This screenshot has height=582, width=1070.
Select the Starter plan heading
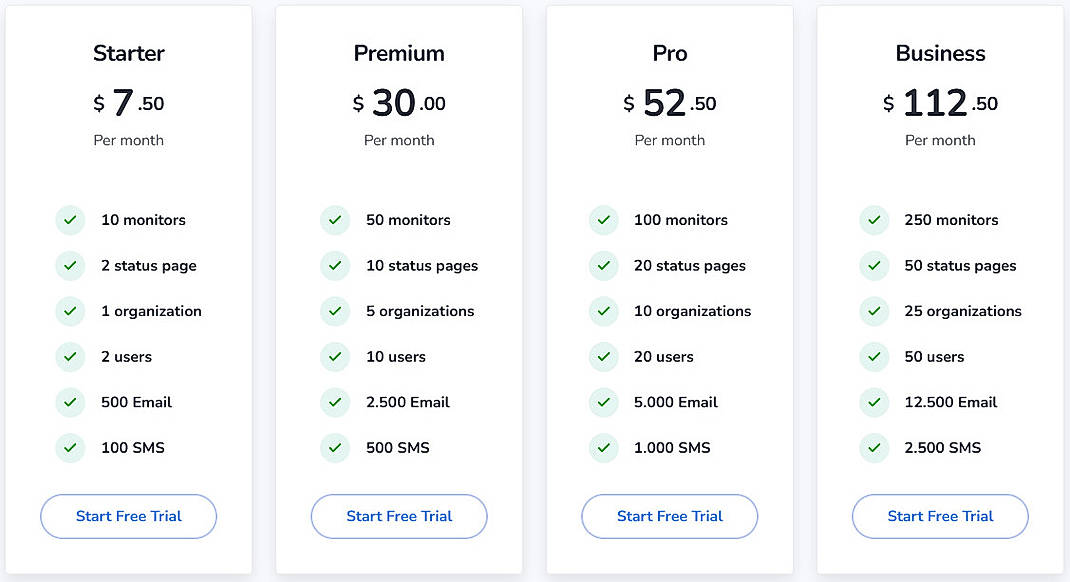tap(128, 53)
